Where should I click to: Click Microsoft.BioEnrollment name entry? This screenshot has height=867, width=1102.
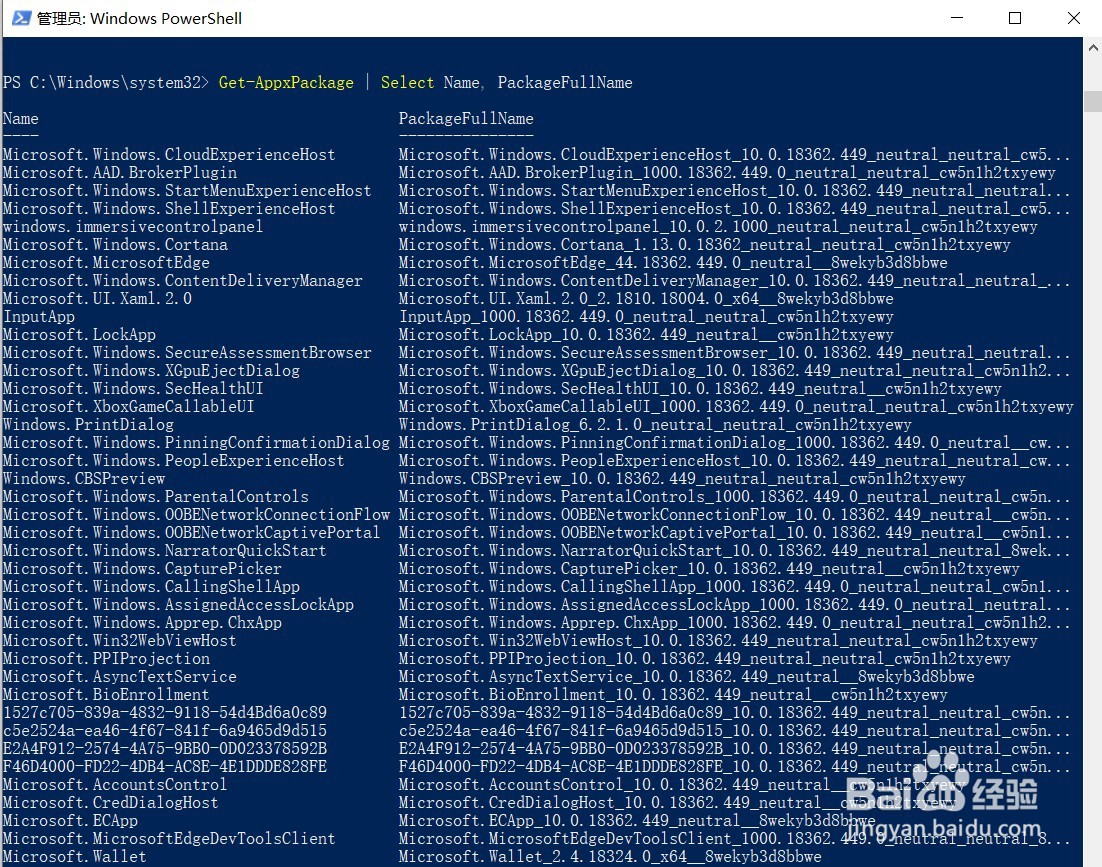click(x=106, y=696)
